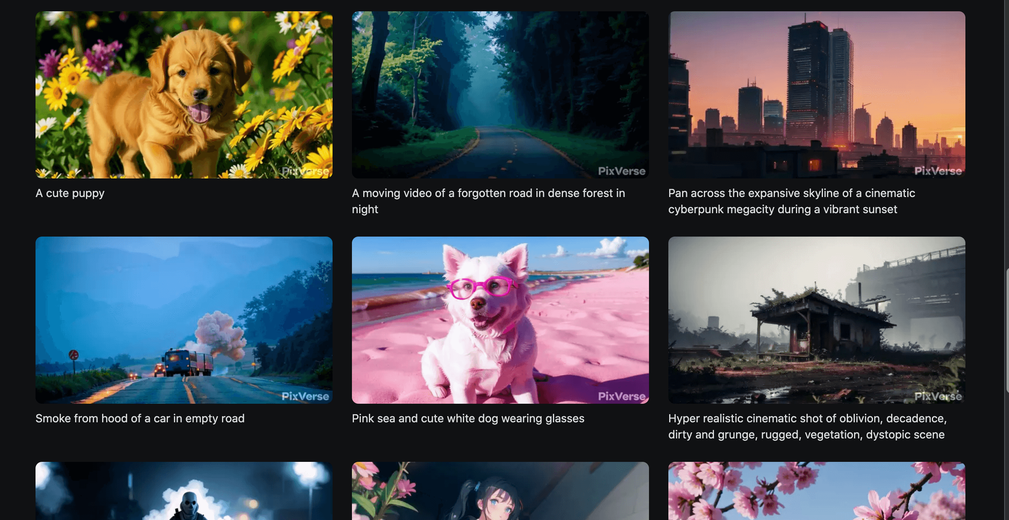Click the PixVerse watermark on forest video
Image resolution: width=1009 pixels, height=520 pixels.
pos(622,171)
